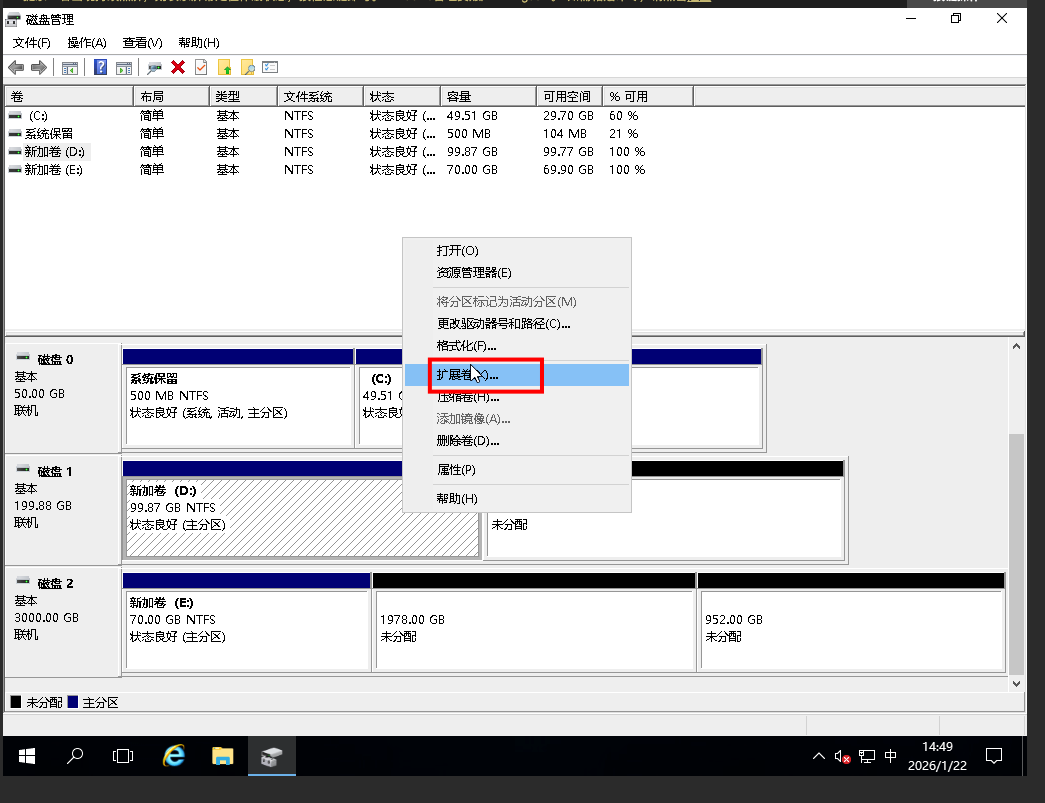Click the scroll-down arrow of the disk pane
Viewport: 1045px width, 803px height.
pos(1016,683)
